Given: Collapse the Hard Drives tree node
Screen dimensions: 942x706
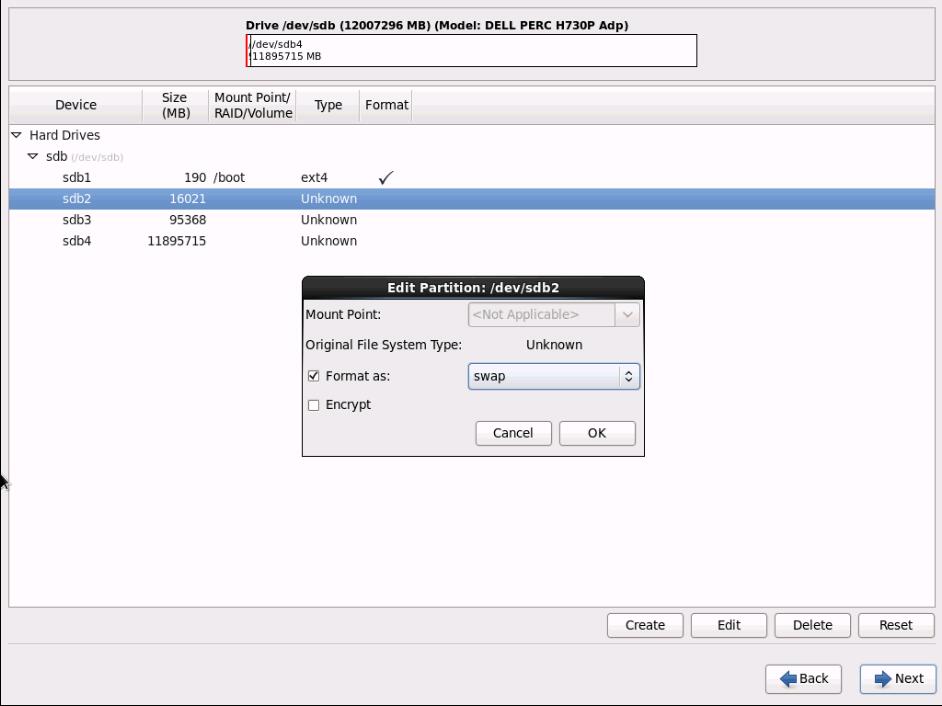Looking at the screenshot, I should (17, 135).
